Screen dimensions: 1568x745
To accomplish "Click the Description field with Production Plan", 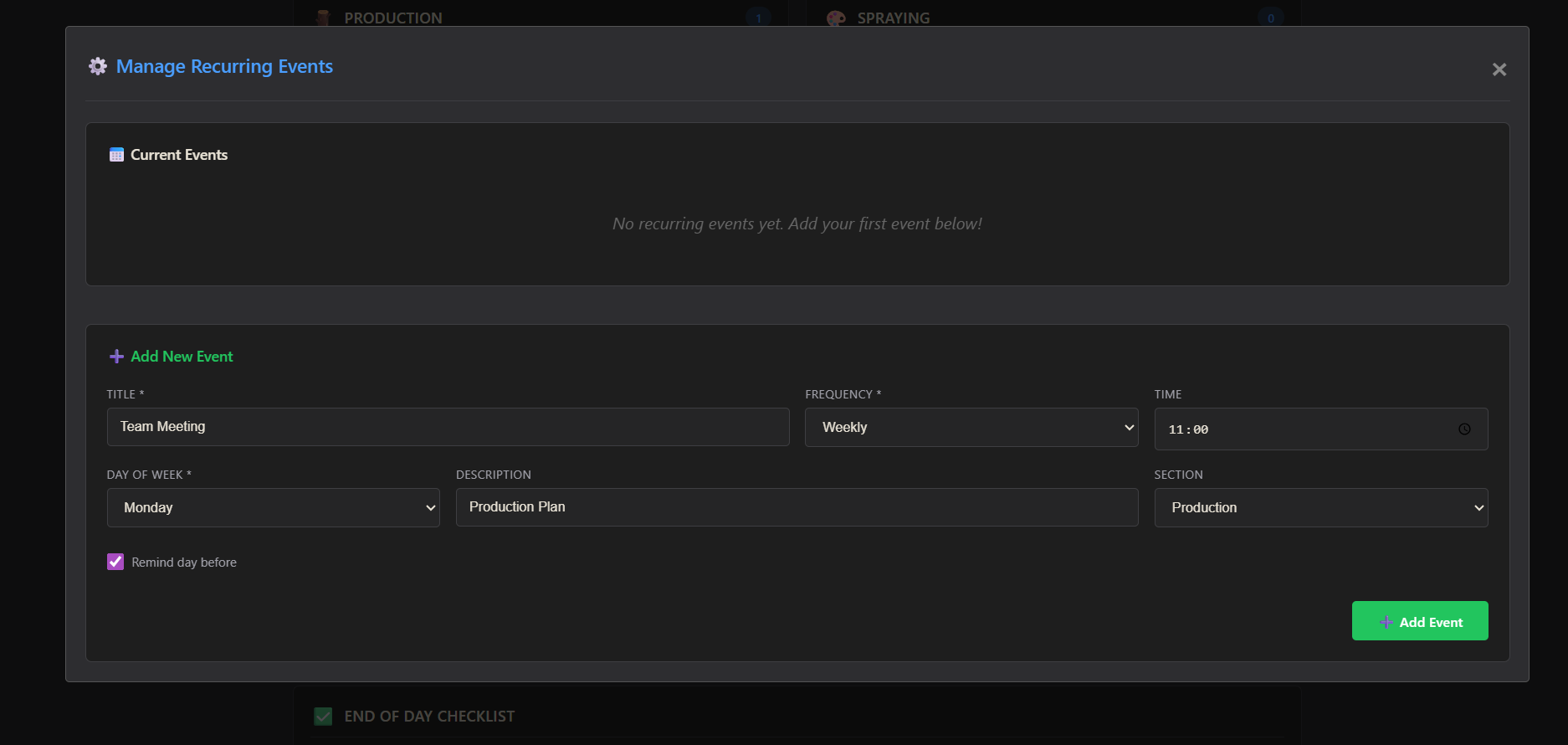I will tap(796, 507).
